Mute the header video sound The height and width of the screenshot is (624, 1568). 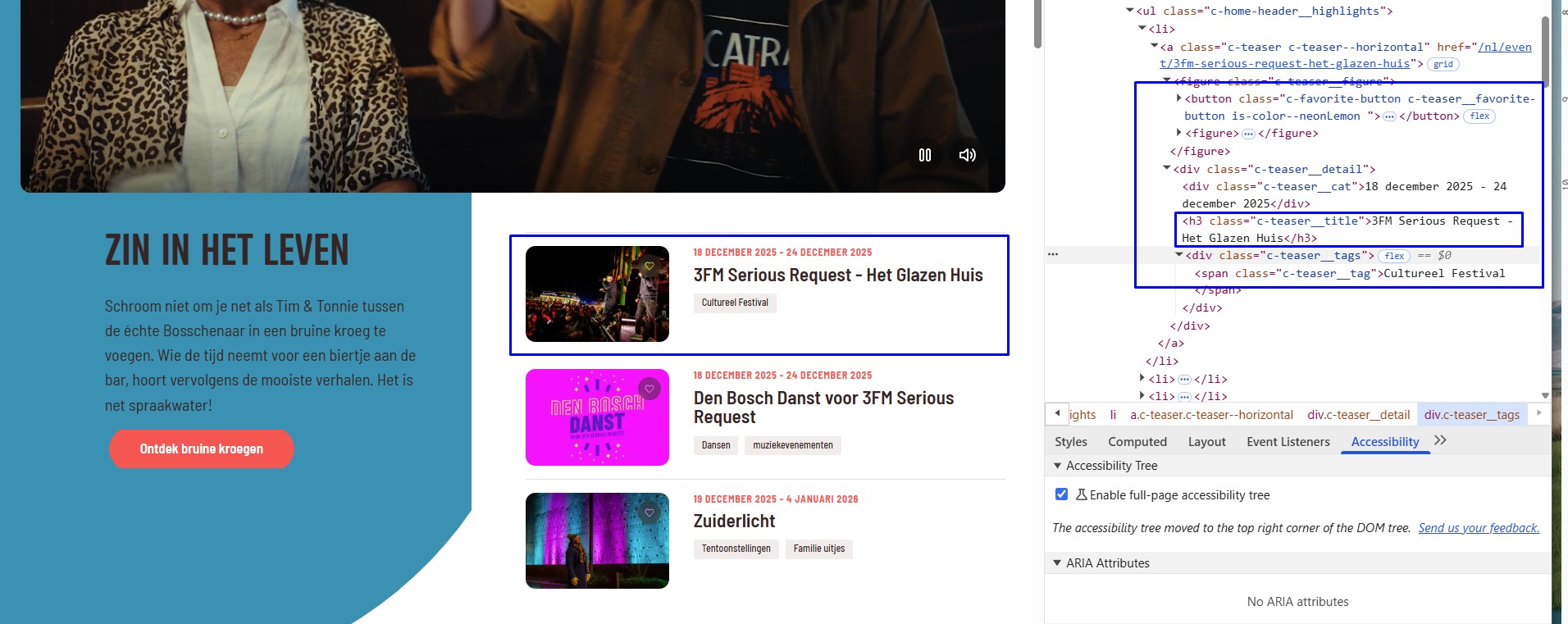click(x=968, y=155)
